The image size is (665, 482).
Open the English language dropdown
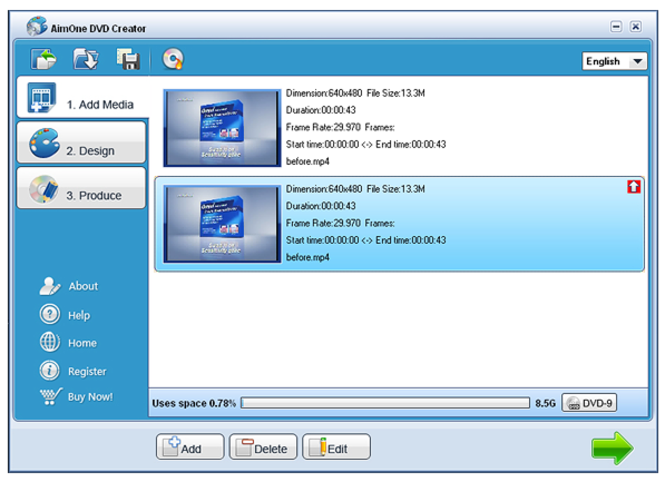[614, 61]
